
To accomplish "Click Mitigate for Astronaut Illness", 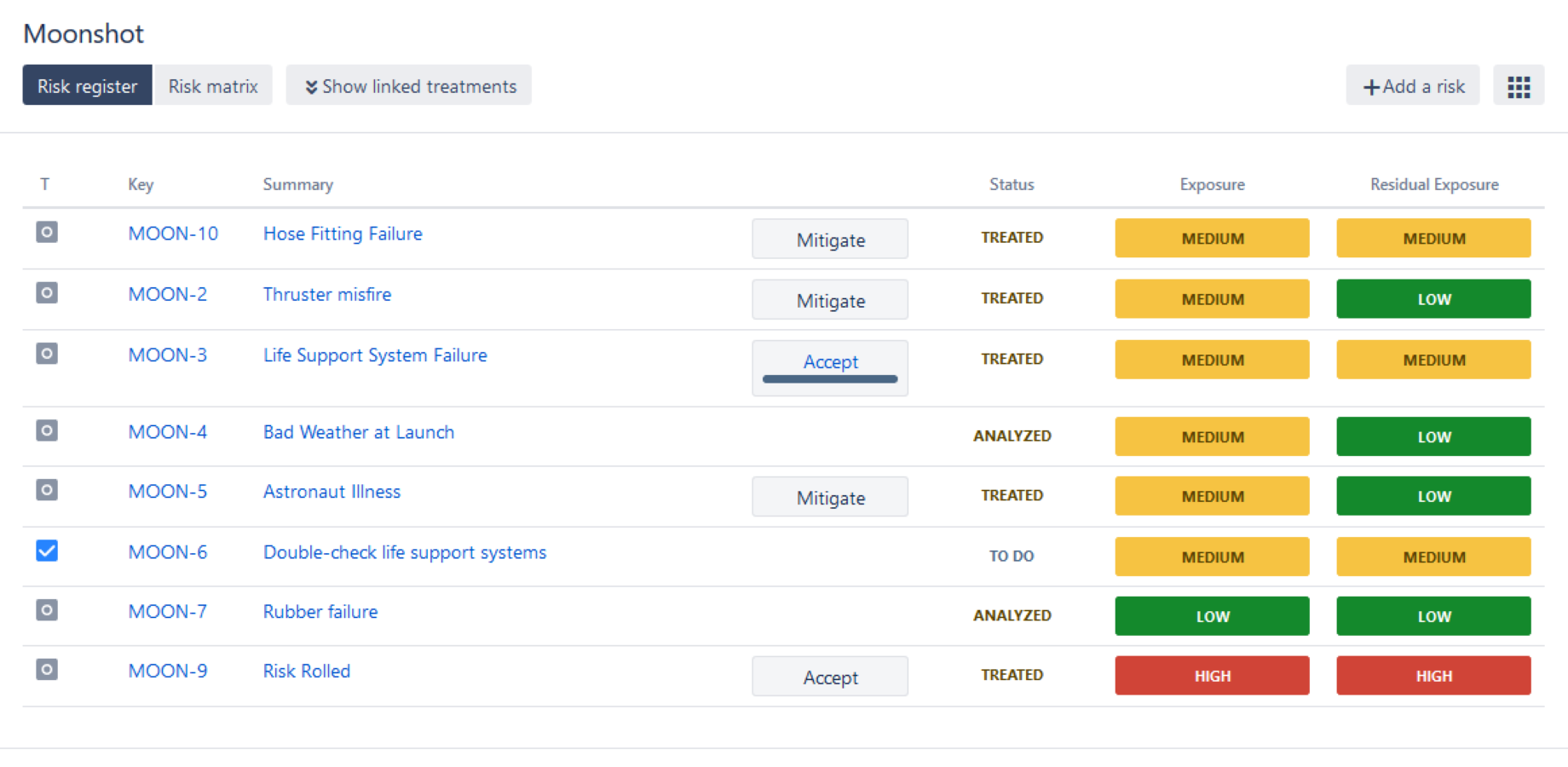I will click(829, 497).
